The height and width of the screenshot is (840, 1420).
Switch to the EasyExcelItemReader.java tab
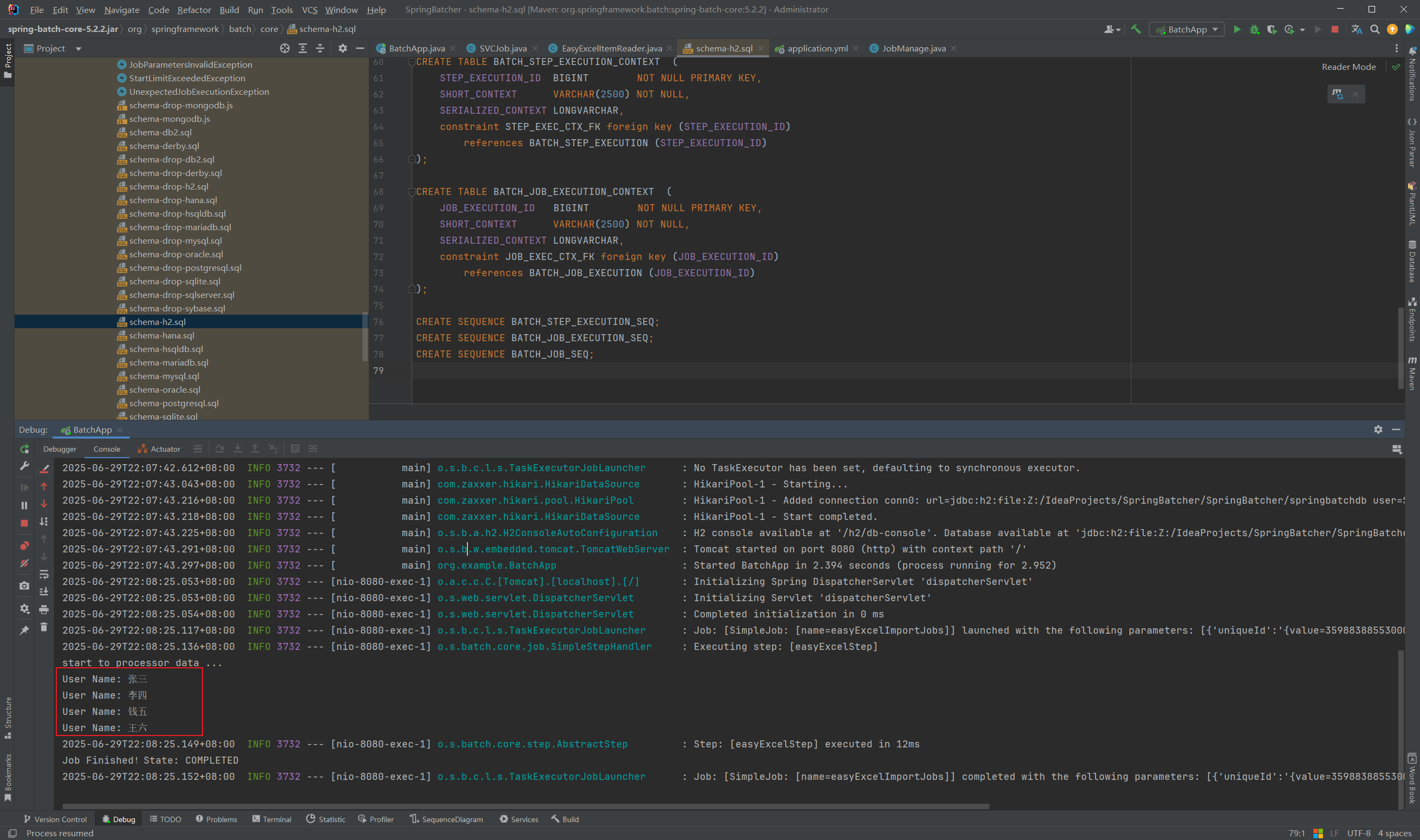coord(611,49)
